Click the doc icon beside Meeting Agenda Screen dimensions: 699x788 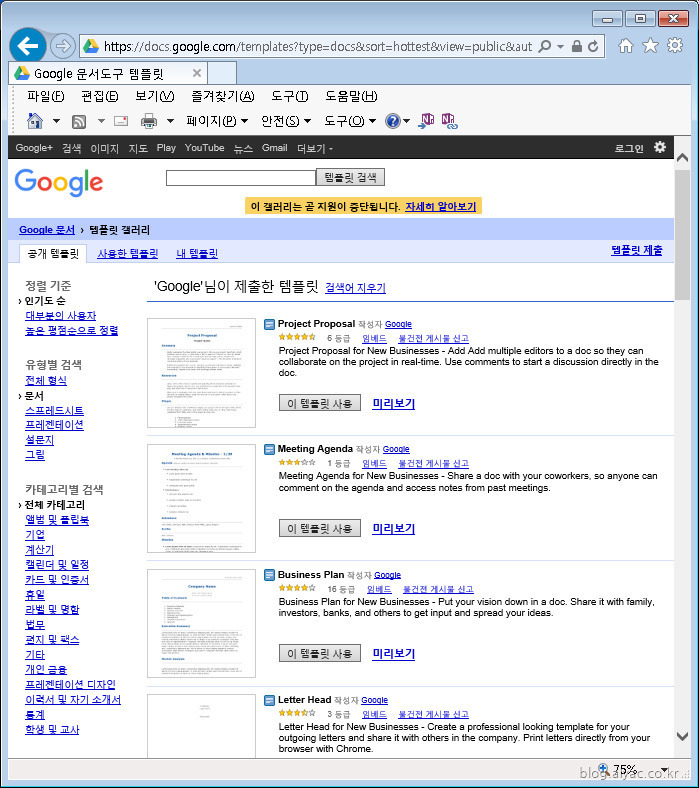pyautogui.click(x=269, y=449)
